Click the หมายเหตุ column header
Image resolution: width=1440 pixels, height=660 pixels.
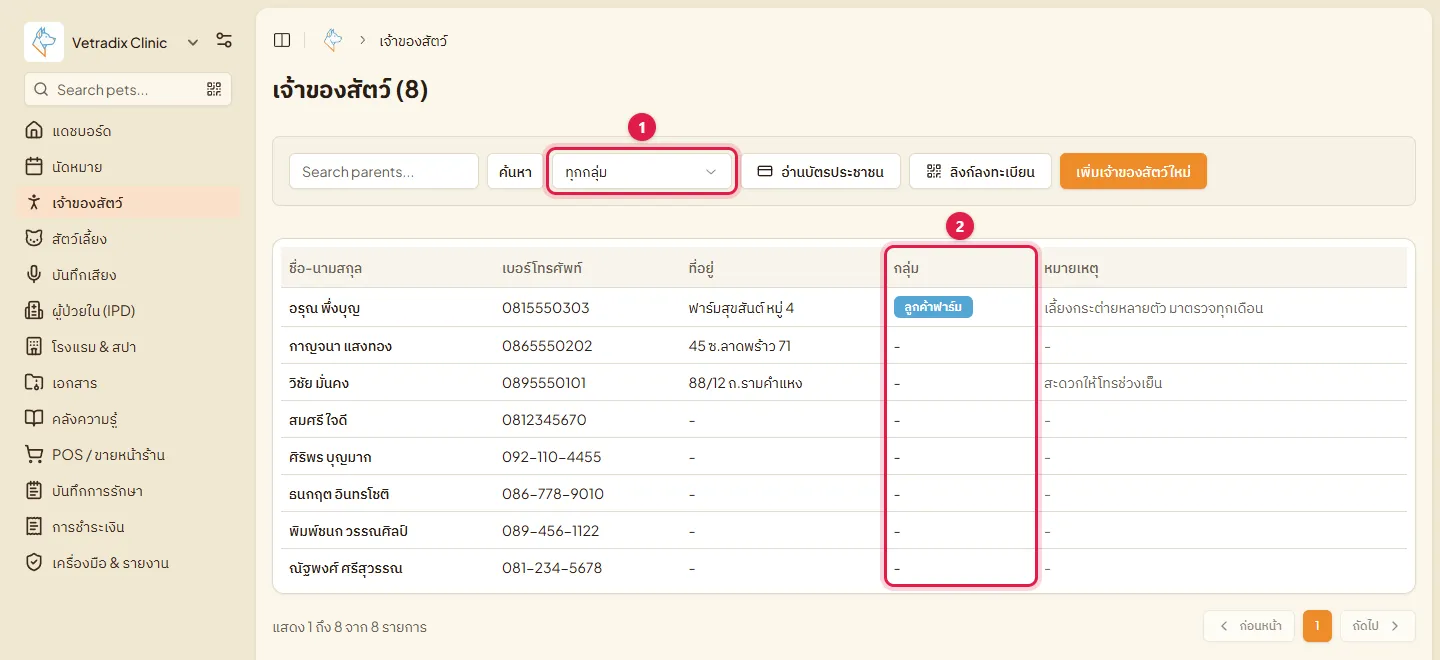(x=1072, y=269)
